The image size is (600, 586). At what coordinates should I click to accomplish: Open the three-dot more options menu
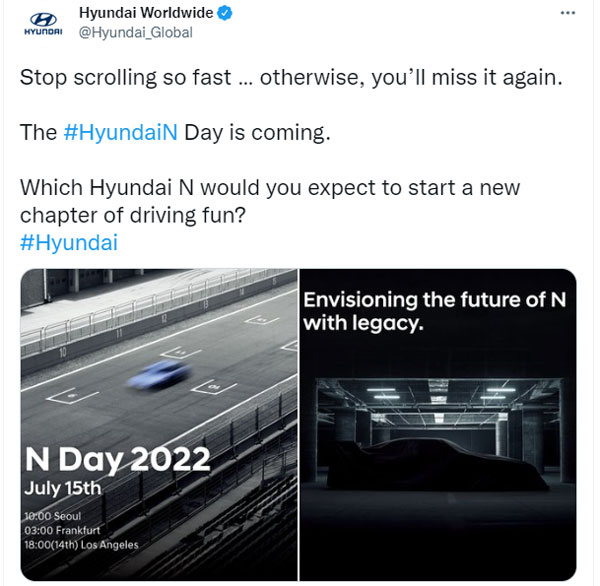pos(567,13)
